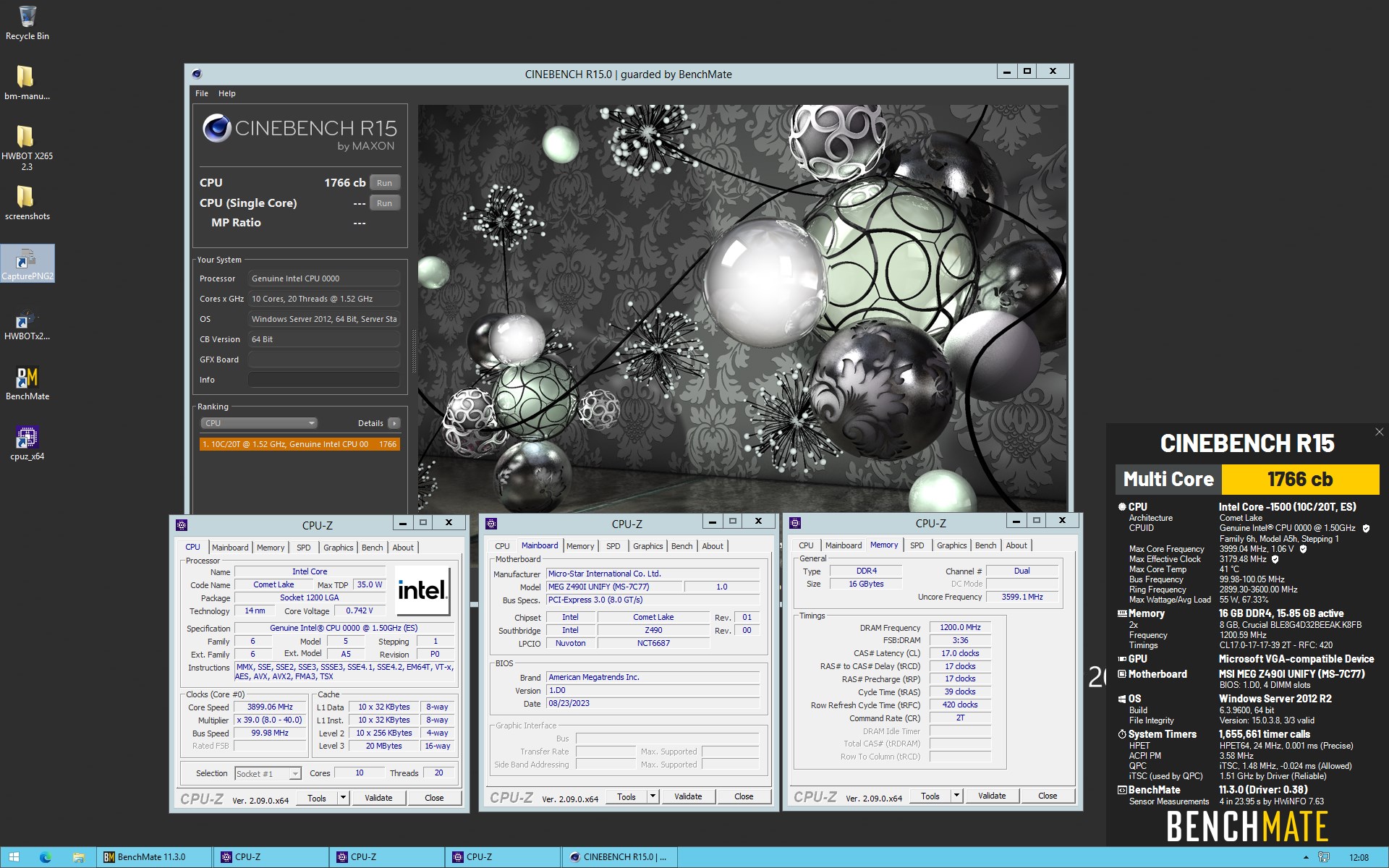Click the GFX Board field in Cinebench
The height and width of the screenshot is (868, 1389).
(324, 359)
